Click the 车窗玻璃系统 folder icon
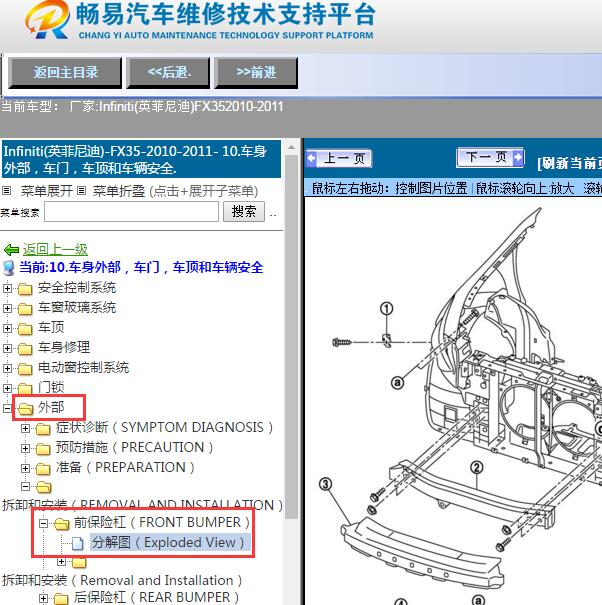 (x=25, y=309)
